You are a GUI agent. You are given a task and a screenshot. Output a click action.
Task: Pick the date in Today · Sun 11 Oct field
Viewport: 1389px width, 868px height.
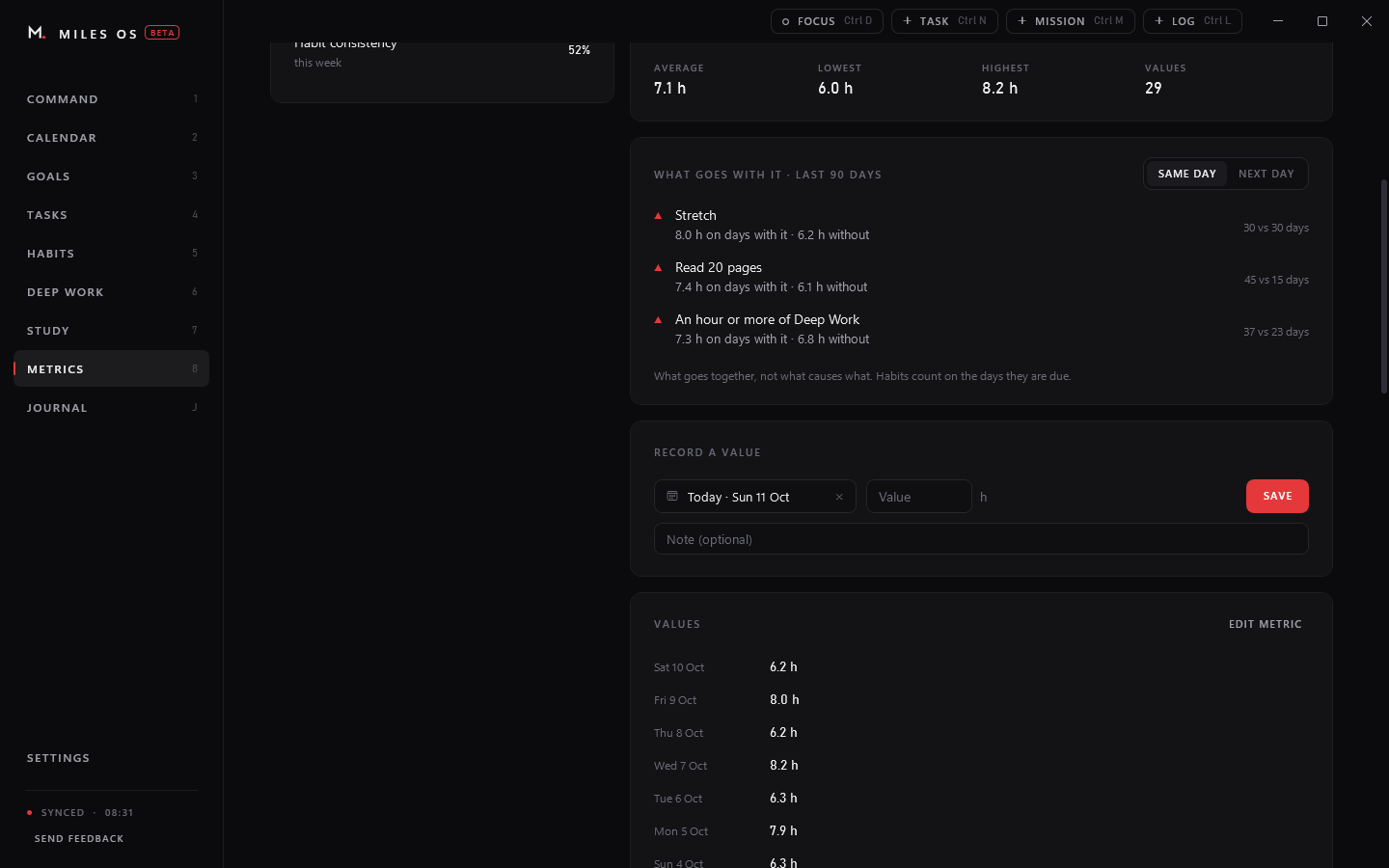click(754, 497)
